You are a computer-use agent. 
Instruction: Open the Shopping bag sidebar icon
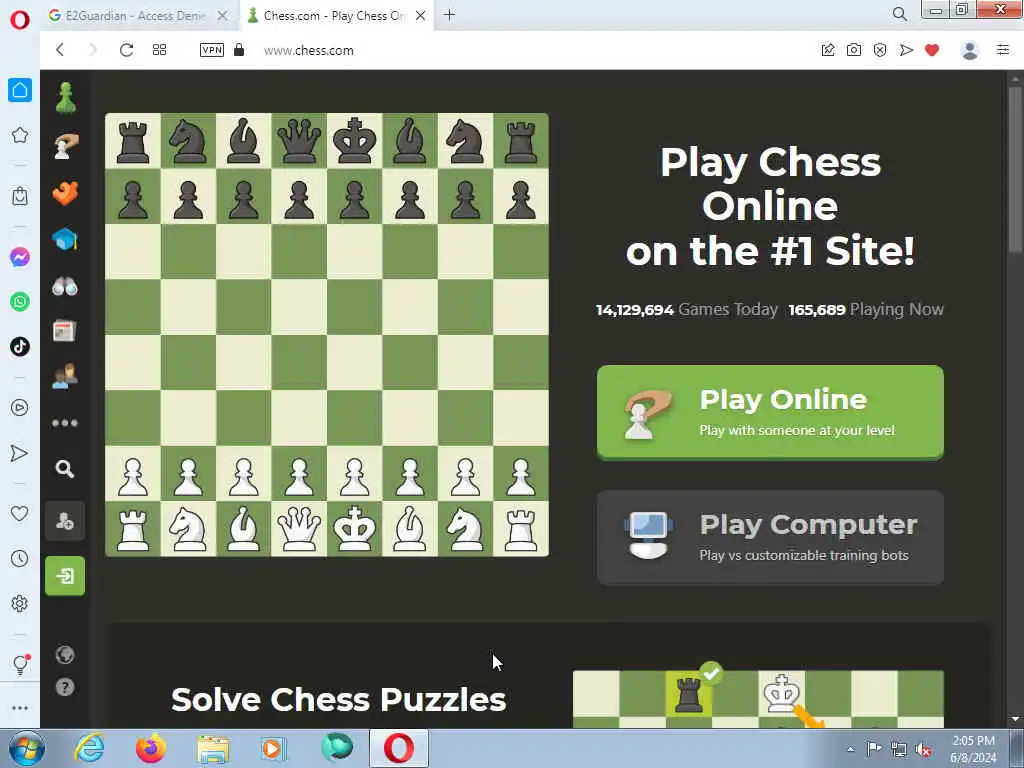click(20, 195)
